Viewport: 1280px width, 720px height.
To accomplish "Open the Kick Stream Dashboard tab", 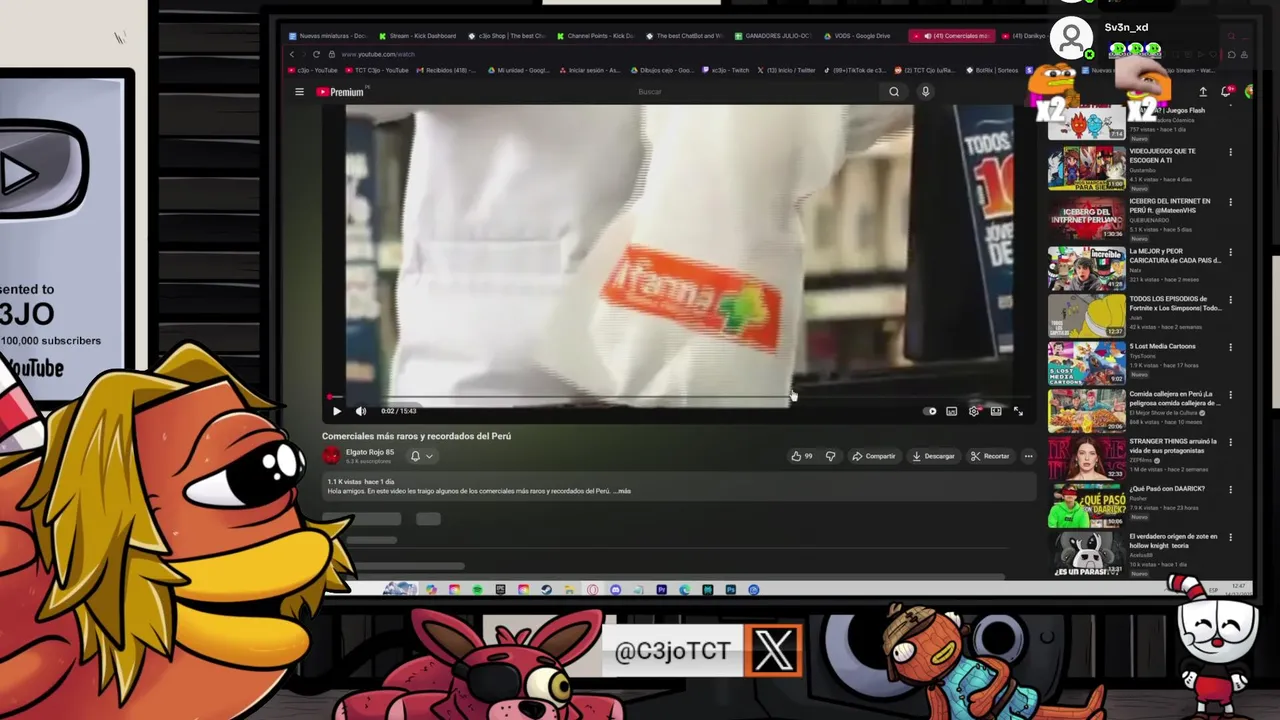I will [x=416, y=36].
